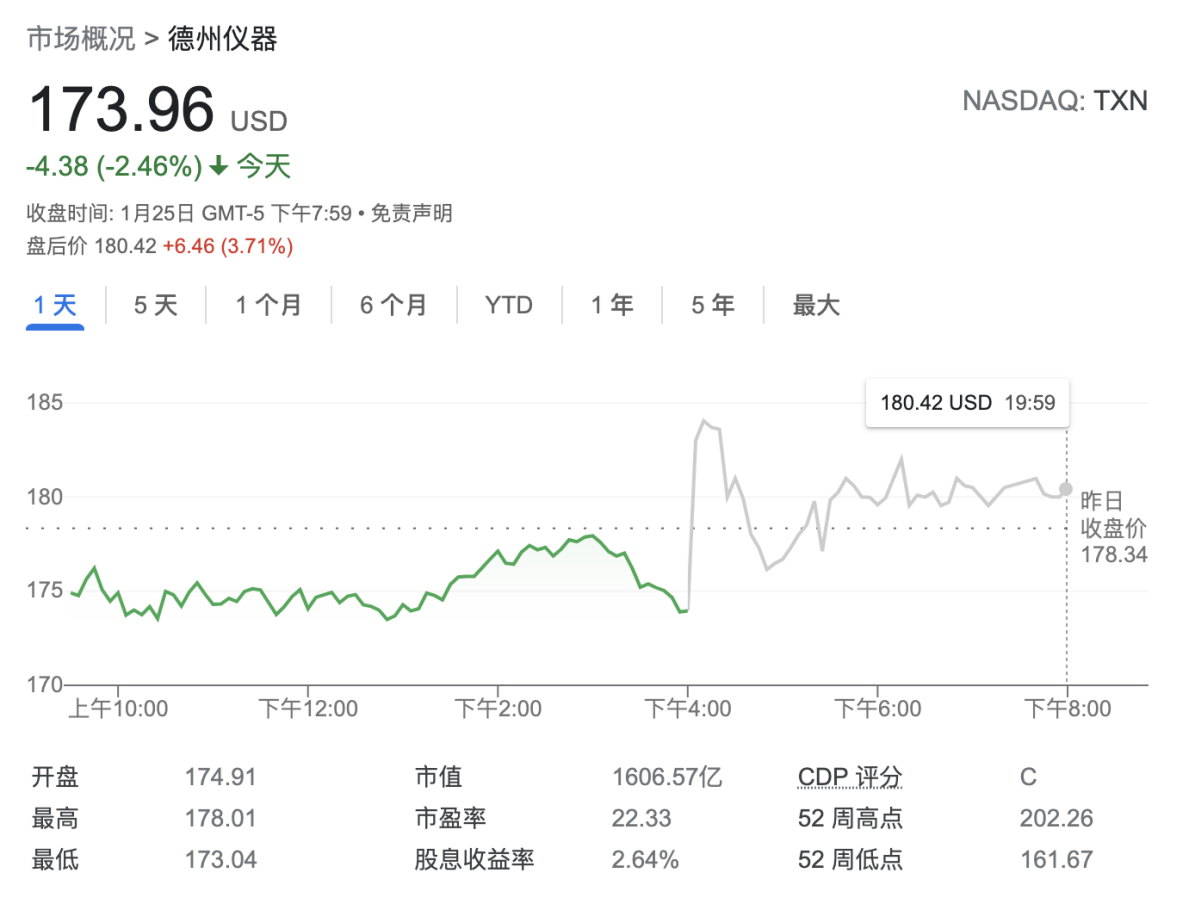Click the 昨日收盘价 178.34 label
Image resolution: width=1195 pixels, height=904 pixels.
click(x=1113, y=527)
